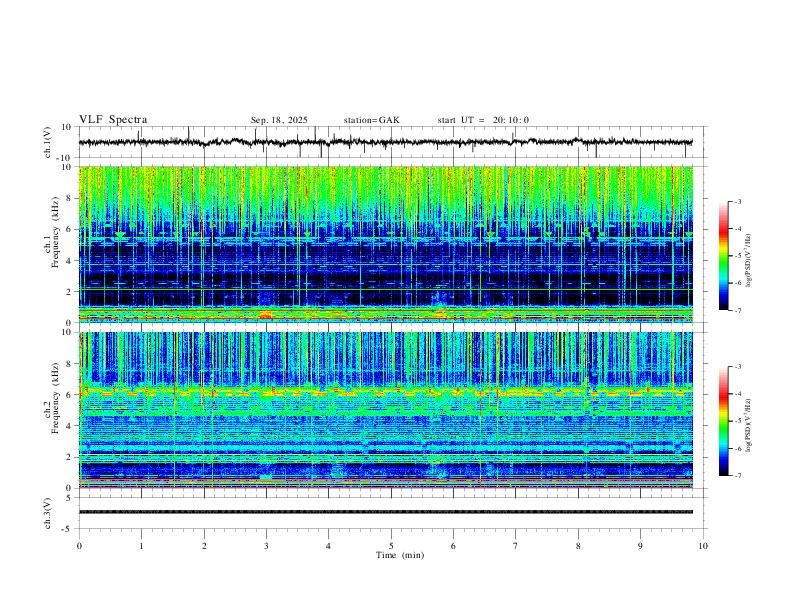
Task: Click the "2" kHz tick on ch.1 spectrogram
Action: [x=71, y=291]
